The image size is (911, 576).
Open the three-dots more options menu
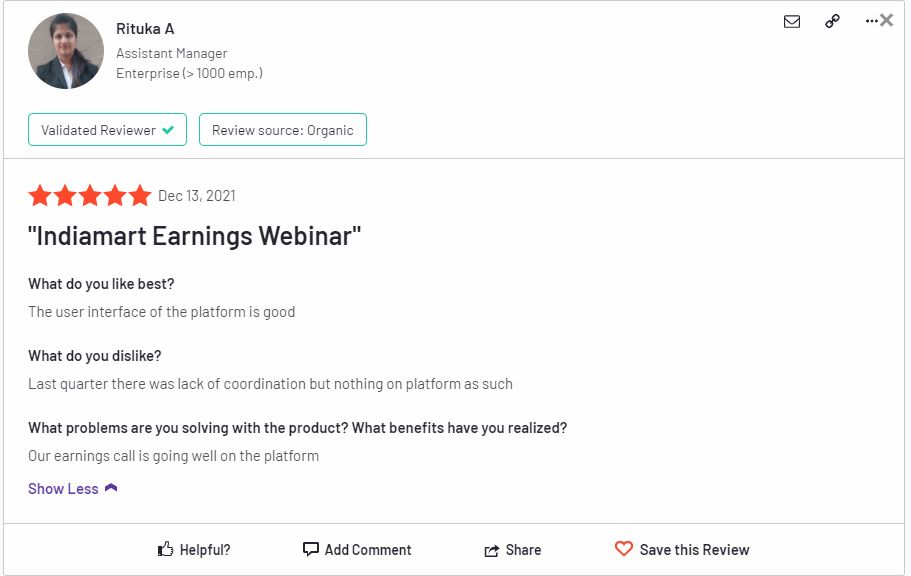click(871, 20)
